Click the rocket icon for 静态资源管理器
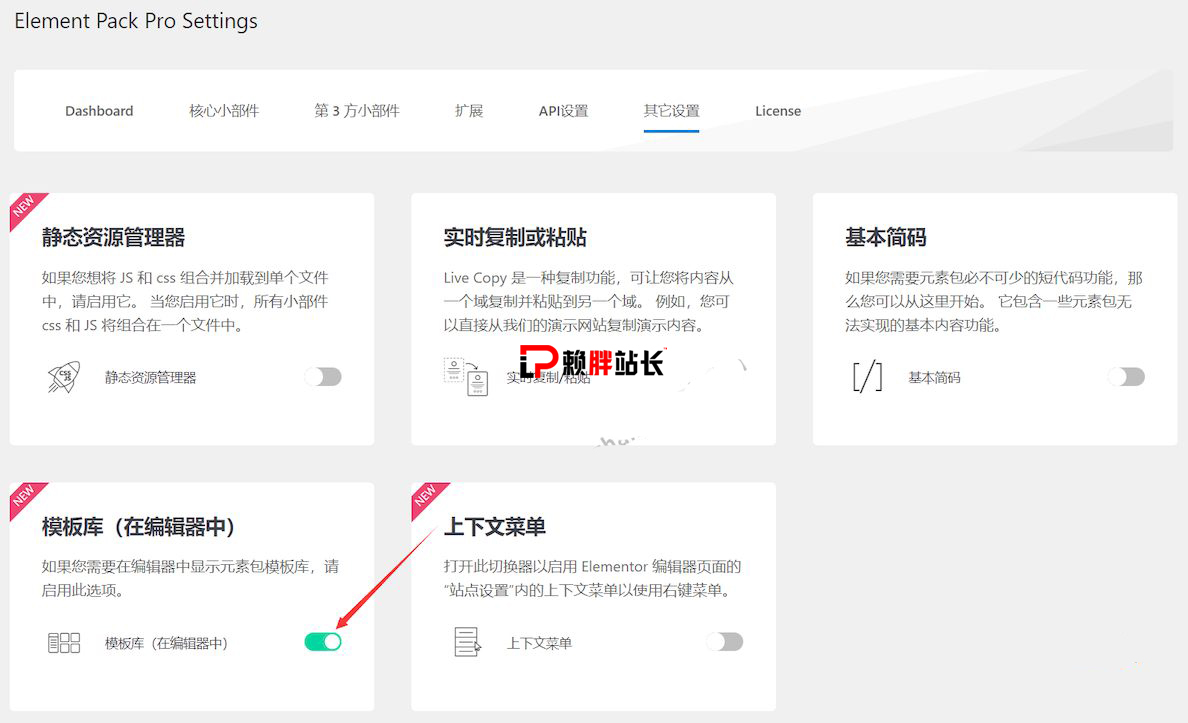This screenshot has width=1188, height=723. pos(64,377)
